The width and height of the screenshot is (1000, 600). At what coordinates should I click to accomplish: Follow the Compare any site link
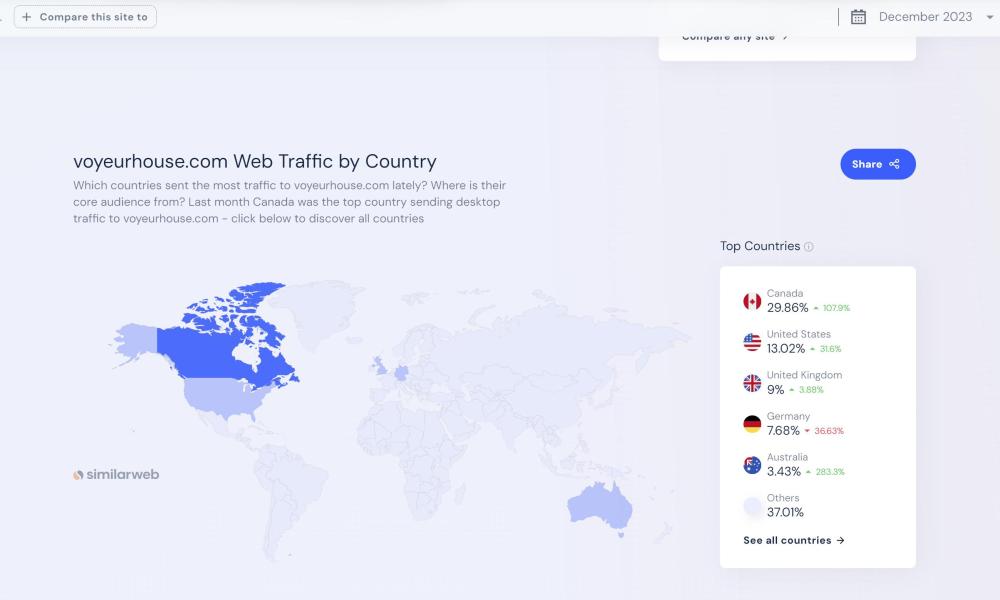[735, 37]
